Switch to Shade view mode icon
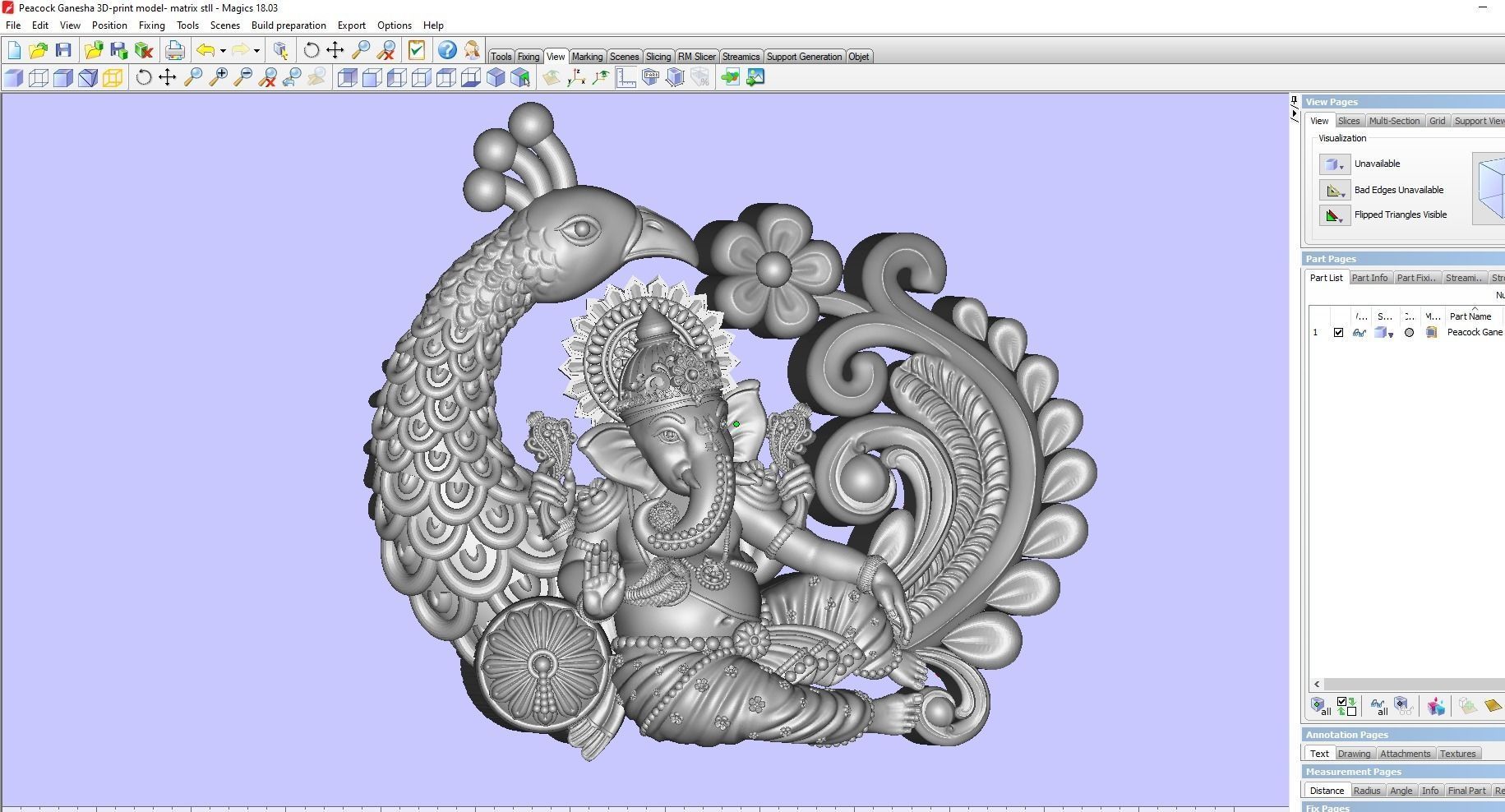1505x812 pixels. pyautogui.click(x=14, y=77)
